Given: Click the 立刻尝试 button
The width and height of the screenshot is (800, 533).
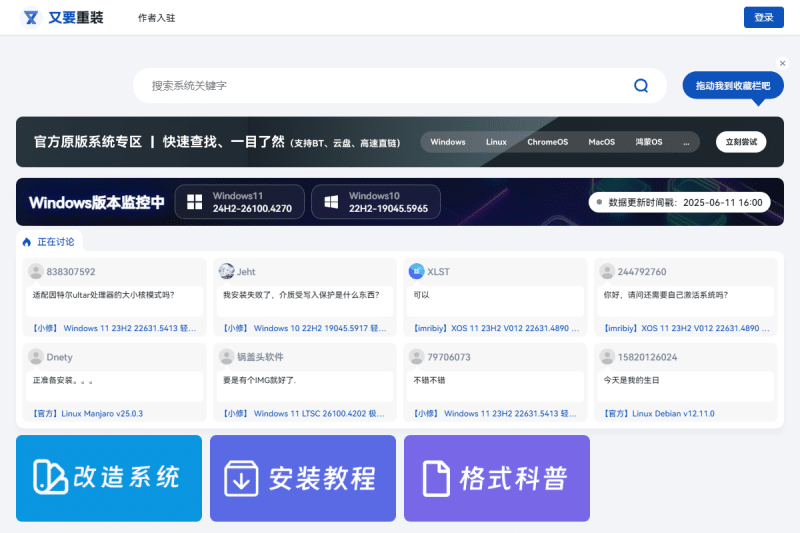Looking at the screenshot, I should click(x=741, y=142).
